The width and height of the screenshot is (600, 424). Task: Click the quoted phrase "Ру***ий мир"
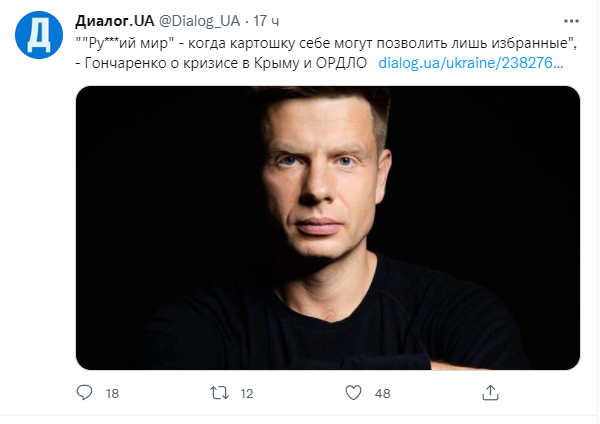click(x=122, y=42)
